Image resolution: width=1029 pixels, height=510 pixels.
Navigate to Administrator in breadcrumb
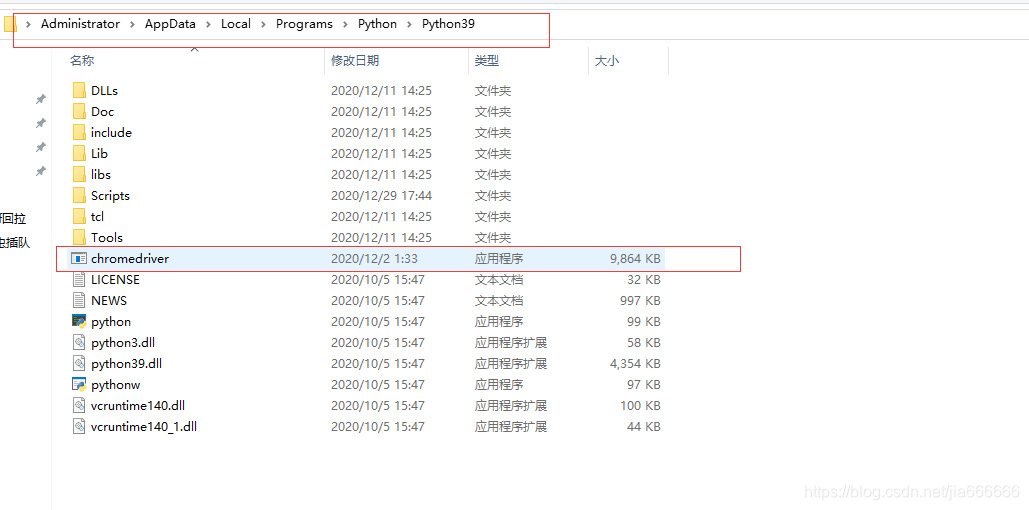80,24
